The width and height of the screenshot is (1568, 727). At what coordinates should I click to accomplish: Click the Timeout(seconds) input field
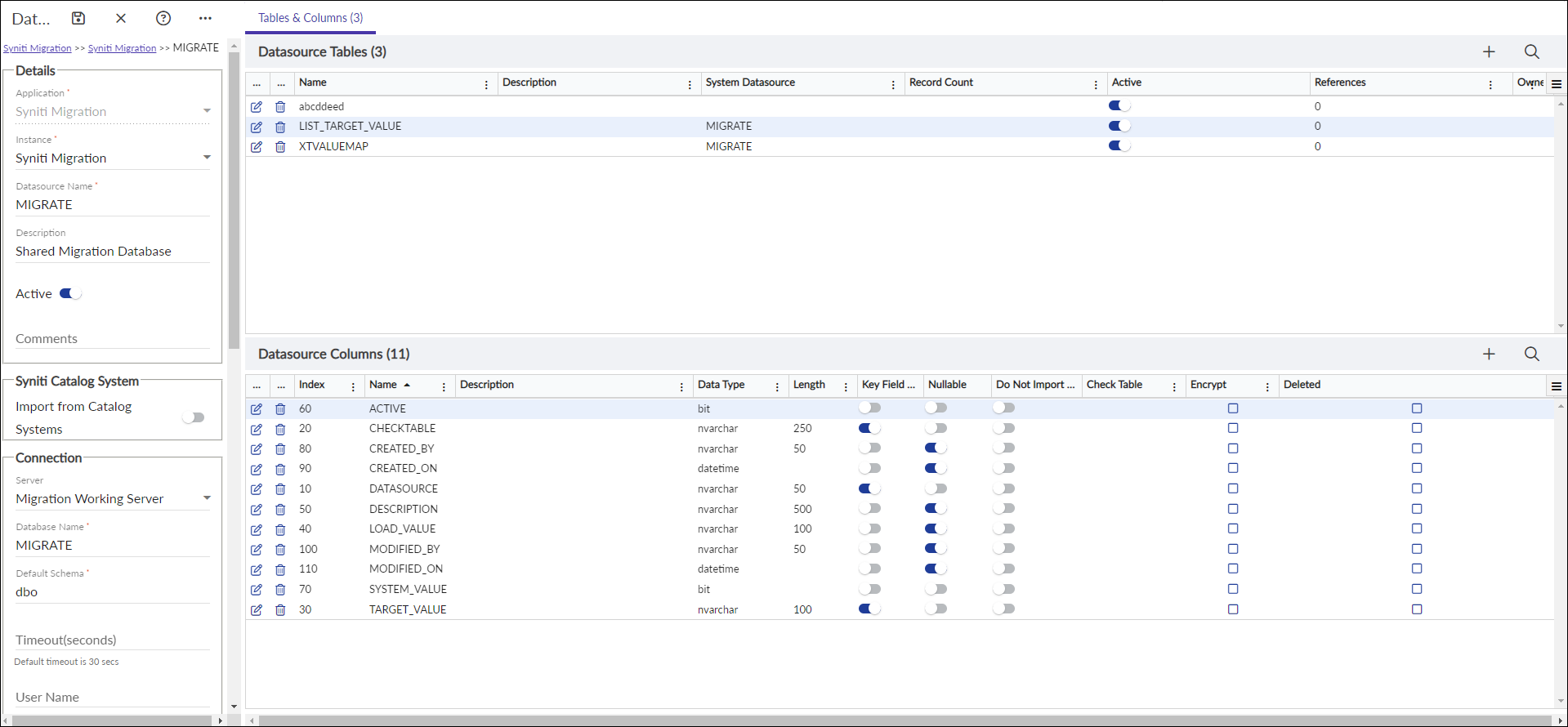[x=113, y=640]
